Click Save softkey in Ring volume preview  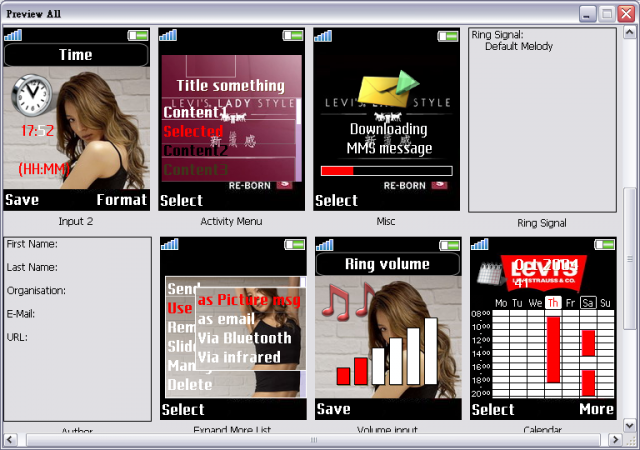[333, 409]
